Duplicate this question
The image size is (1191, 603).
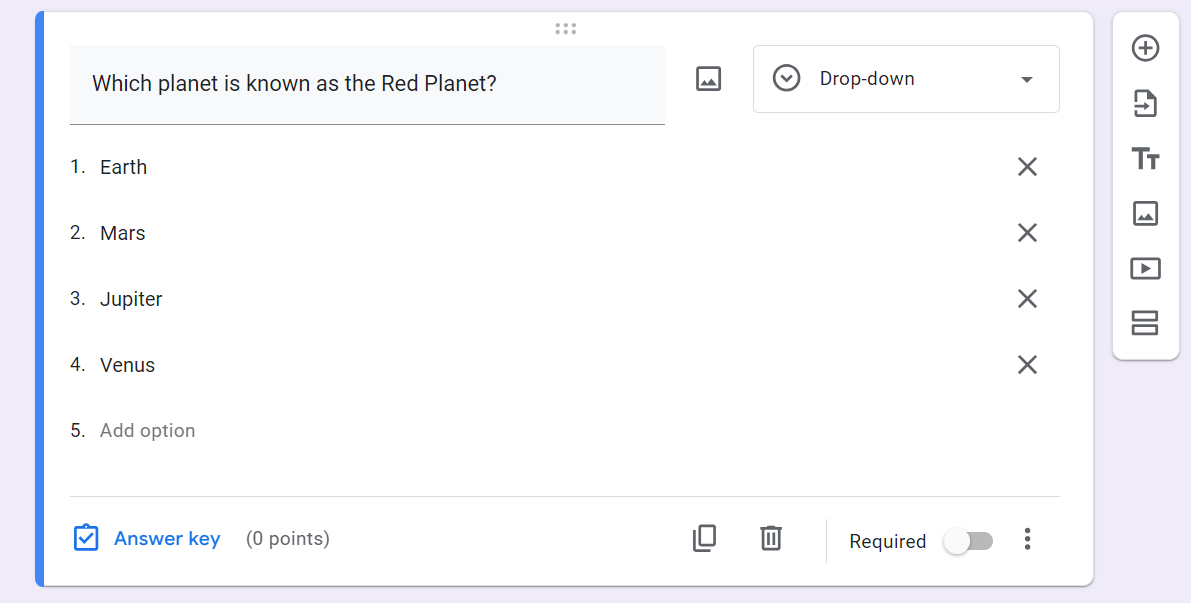pos(704,538)
